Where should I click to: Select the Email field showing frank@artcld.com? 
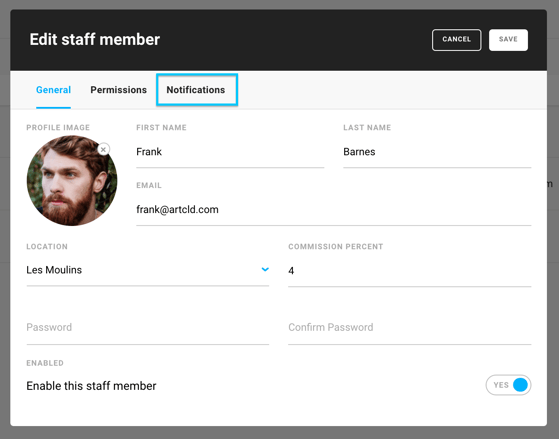pos(334,210)
